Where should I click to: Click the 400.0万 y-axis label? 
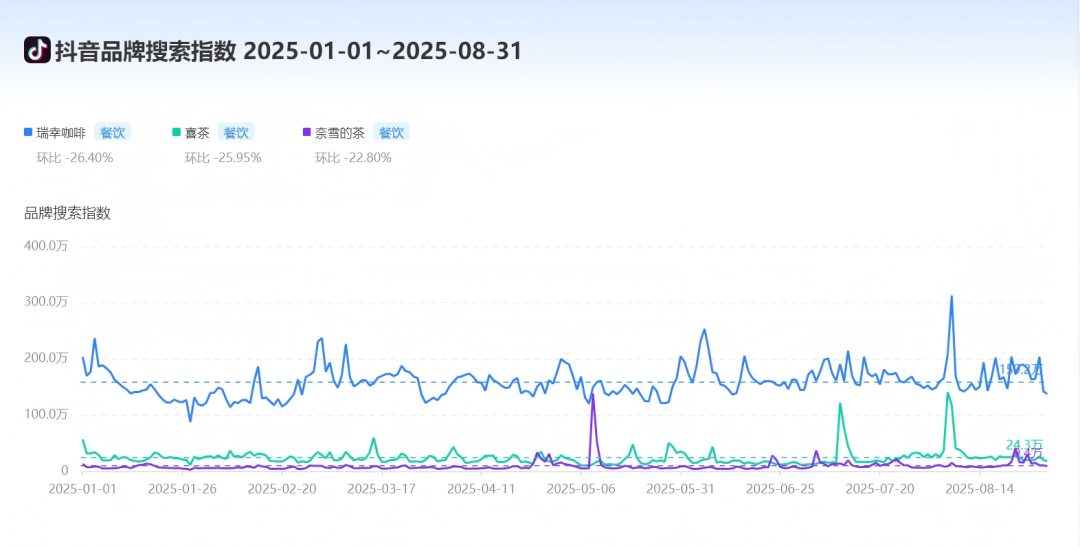pos(46,246)
